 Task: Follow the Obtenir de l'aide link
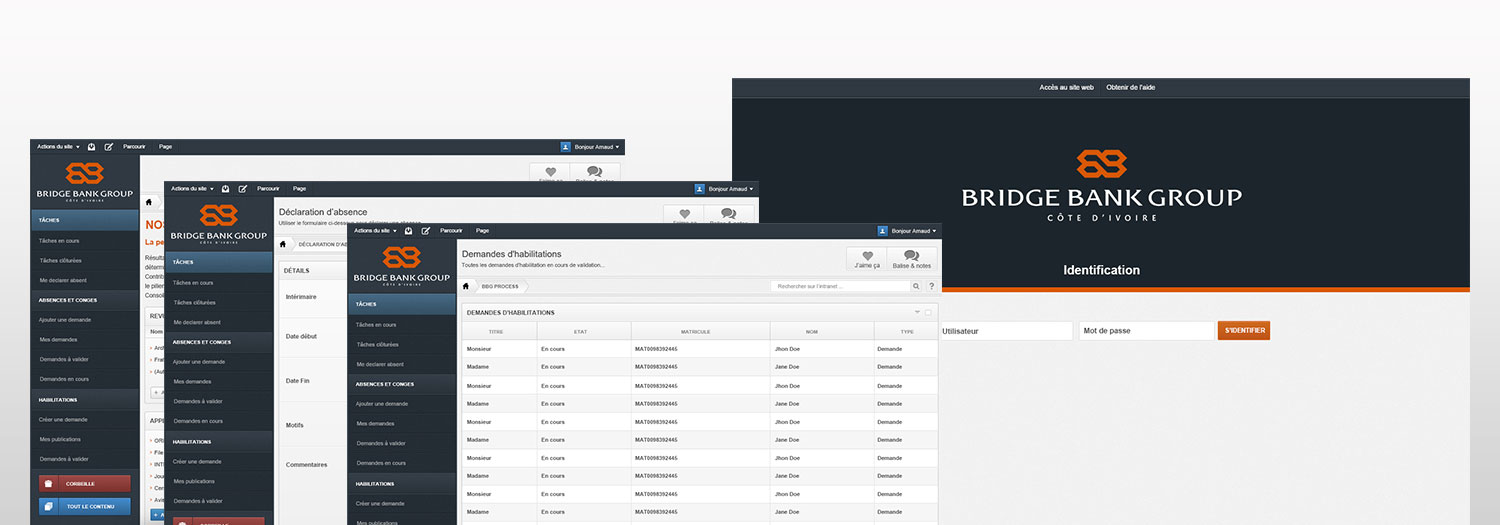(x=1131, y=87)
